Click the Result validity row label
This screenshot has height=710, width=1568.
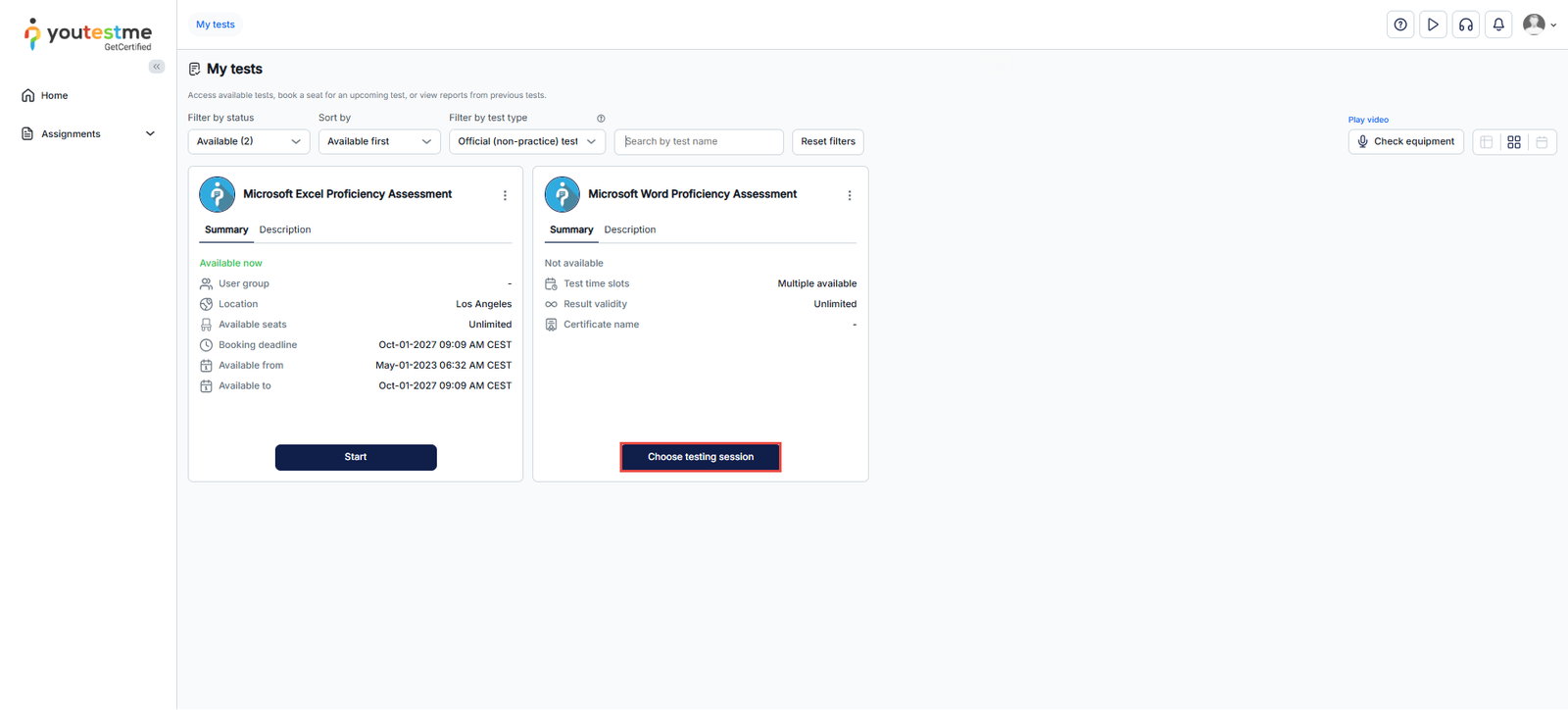coord(596,304)
